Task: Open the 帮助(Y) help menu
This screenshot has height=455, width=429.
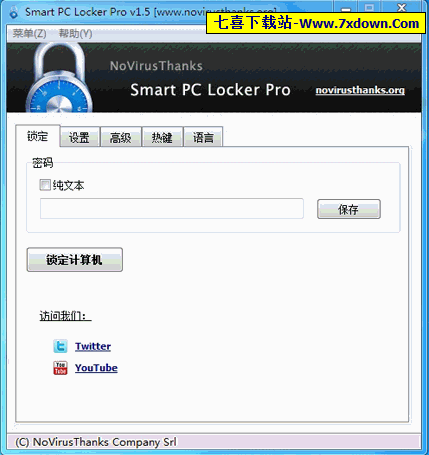Action: 75,33
